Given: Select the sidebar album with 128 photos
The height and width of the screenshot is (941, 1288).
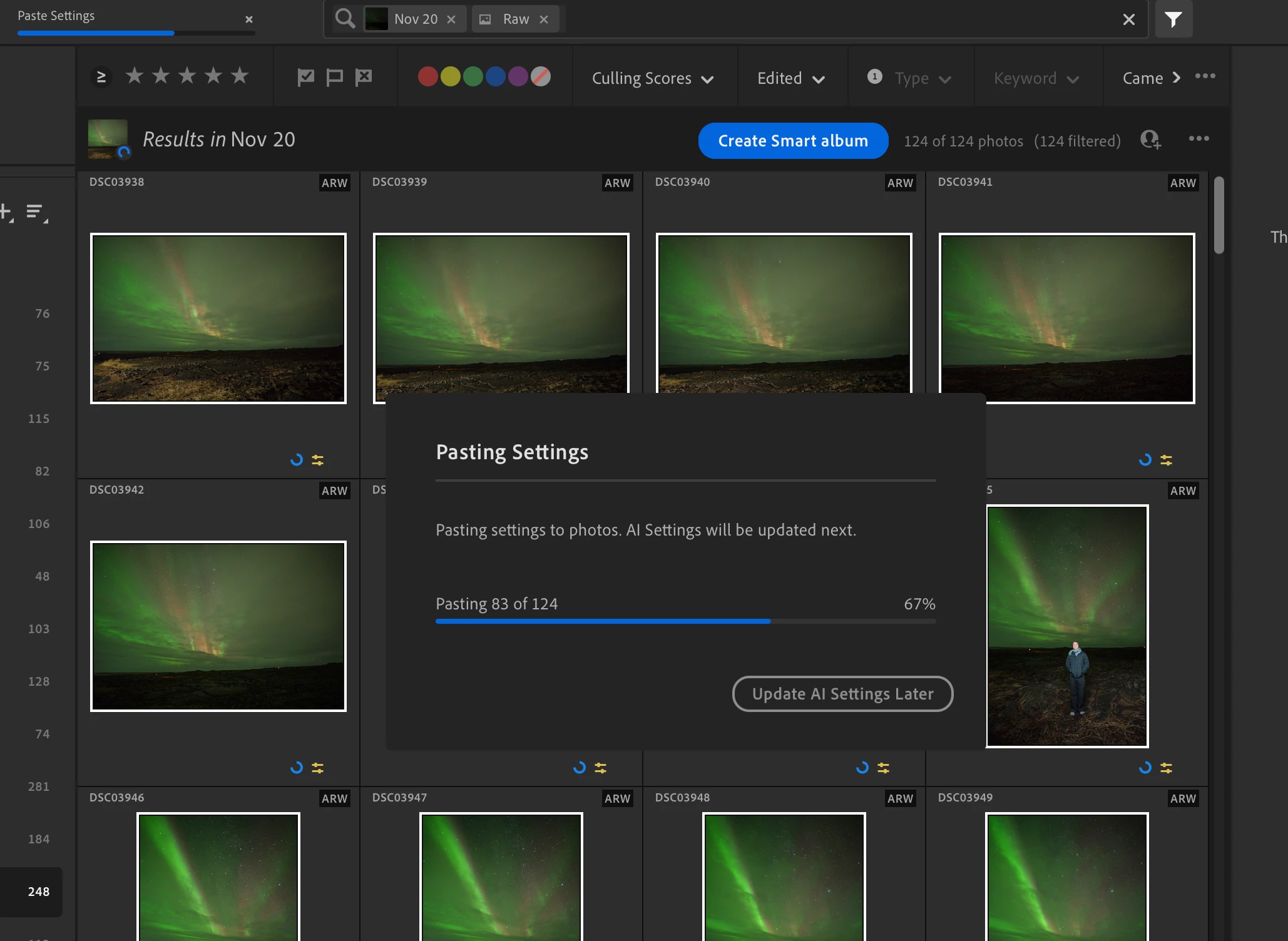Looking at the screenshot, I should [38, 681].
